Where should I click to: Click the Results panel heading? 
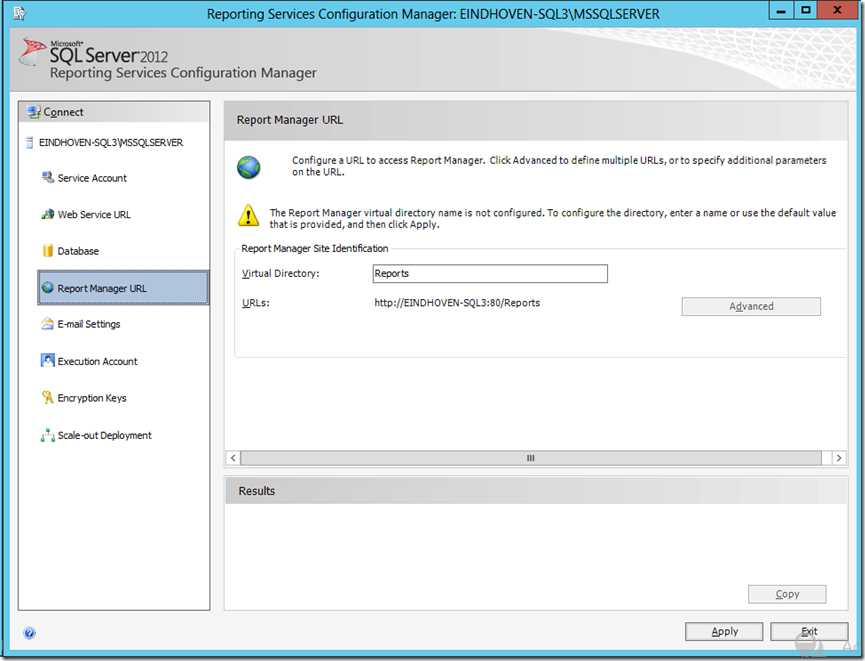pos(257,491)
